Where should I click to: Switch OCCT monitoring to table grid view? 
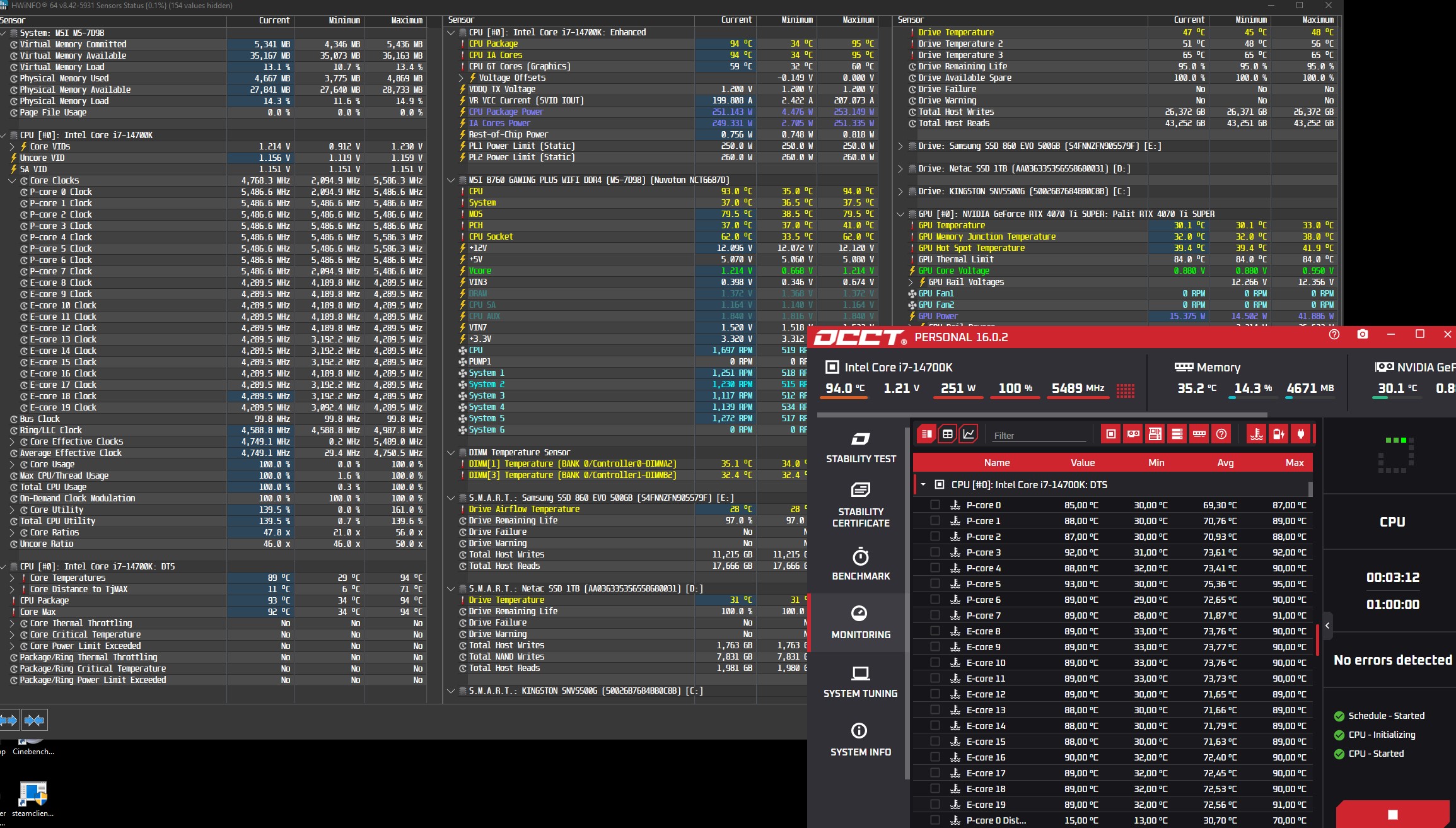coord(947,434)
